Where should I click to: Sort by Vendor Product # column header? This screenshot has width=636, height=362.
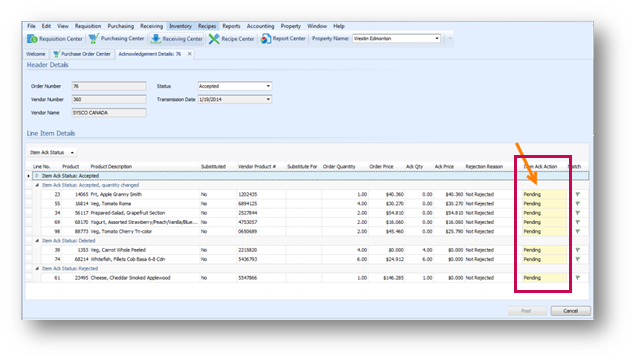(257, 167)
